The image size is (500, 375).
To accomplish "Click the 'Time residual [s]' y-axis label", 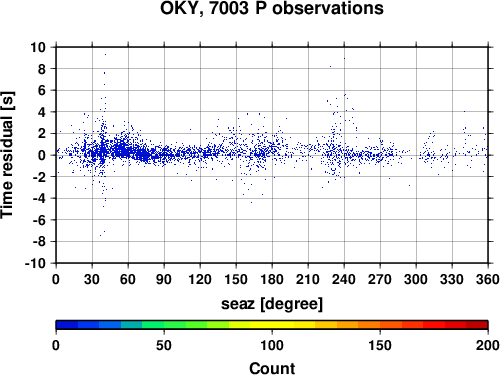I will 7,155.
